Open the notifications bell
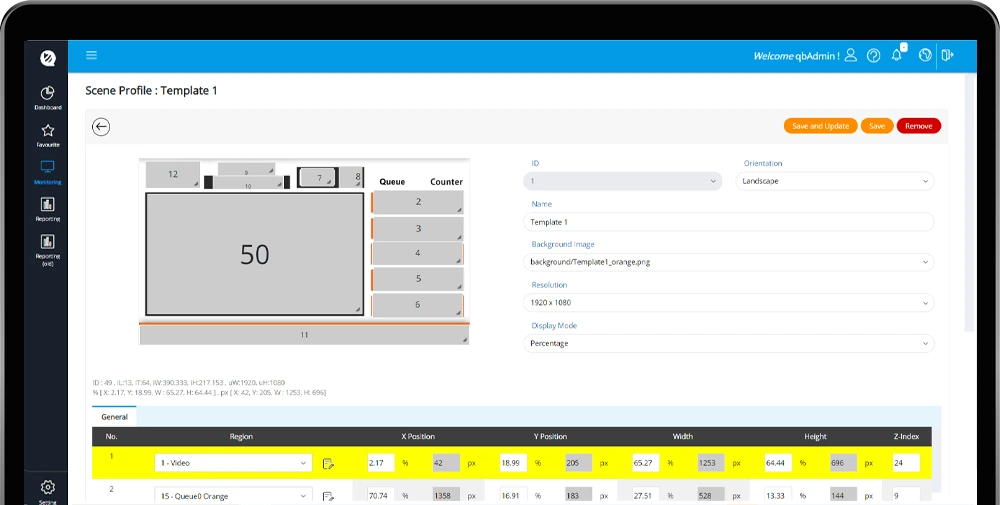This screenshot has height=505, width=1000. tap(897, 55)
